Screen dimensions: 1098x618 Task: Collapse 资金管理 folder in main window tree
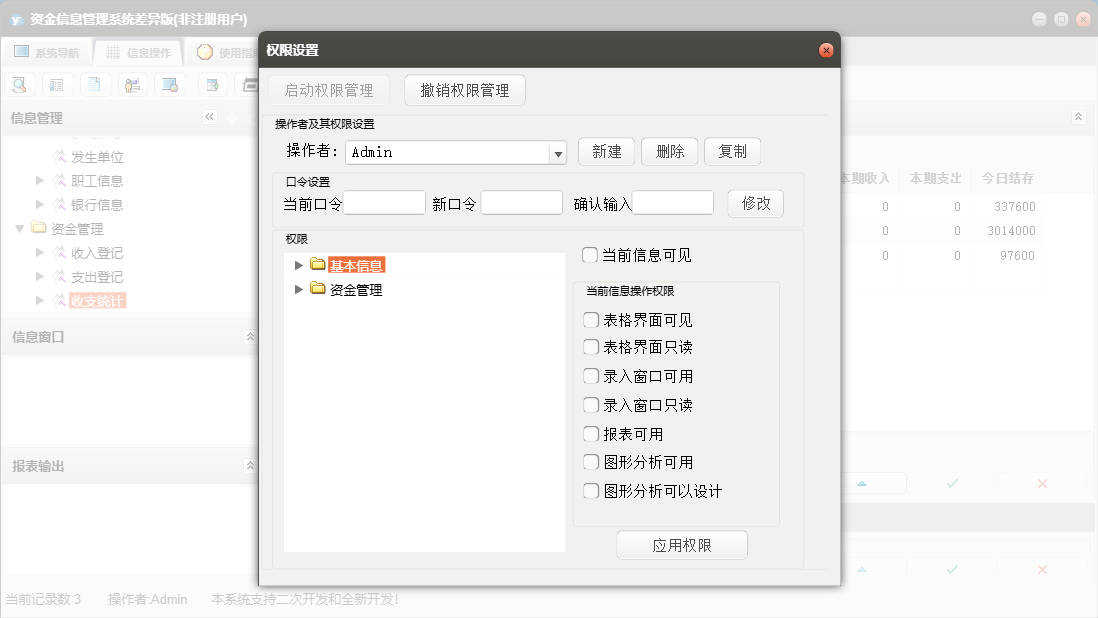[x=20, y=228]
